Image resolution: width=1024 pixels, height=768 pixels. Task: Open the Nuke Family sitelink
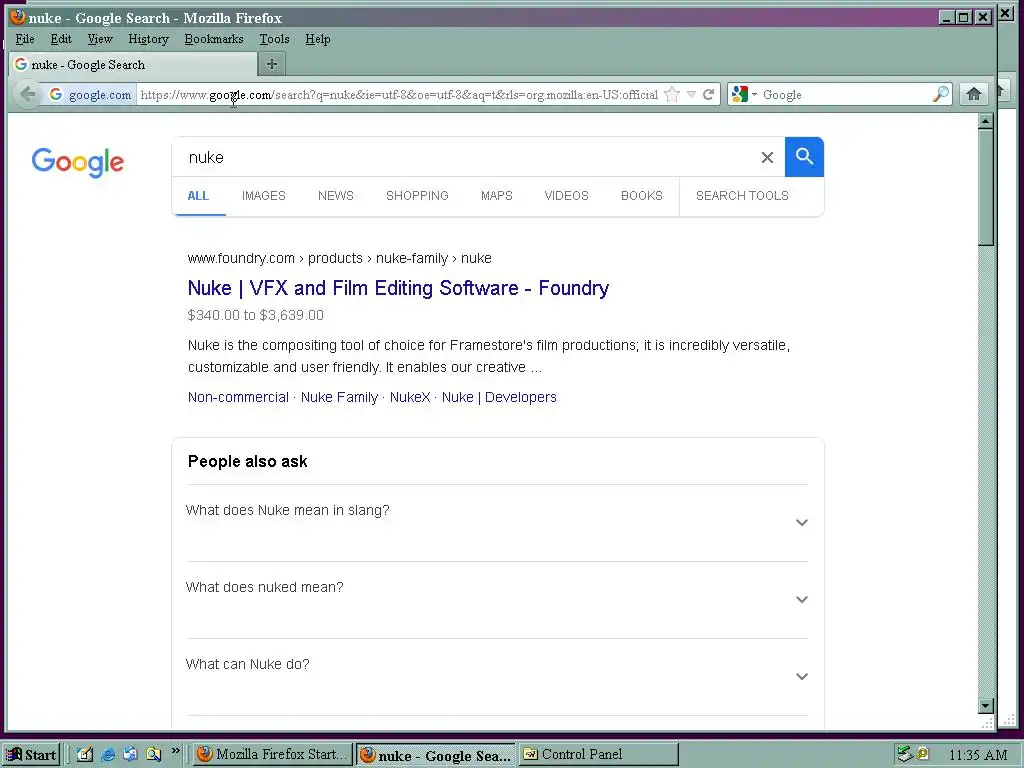coord(339,397)
